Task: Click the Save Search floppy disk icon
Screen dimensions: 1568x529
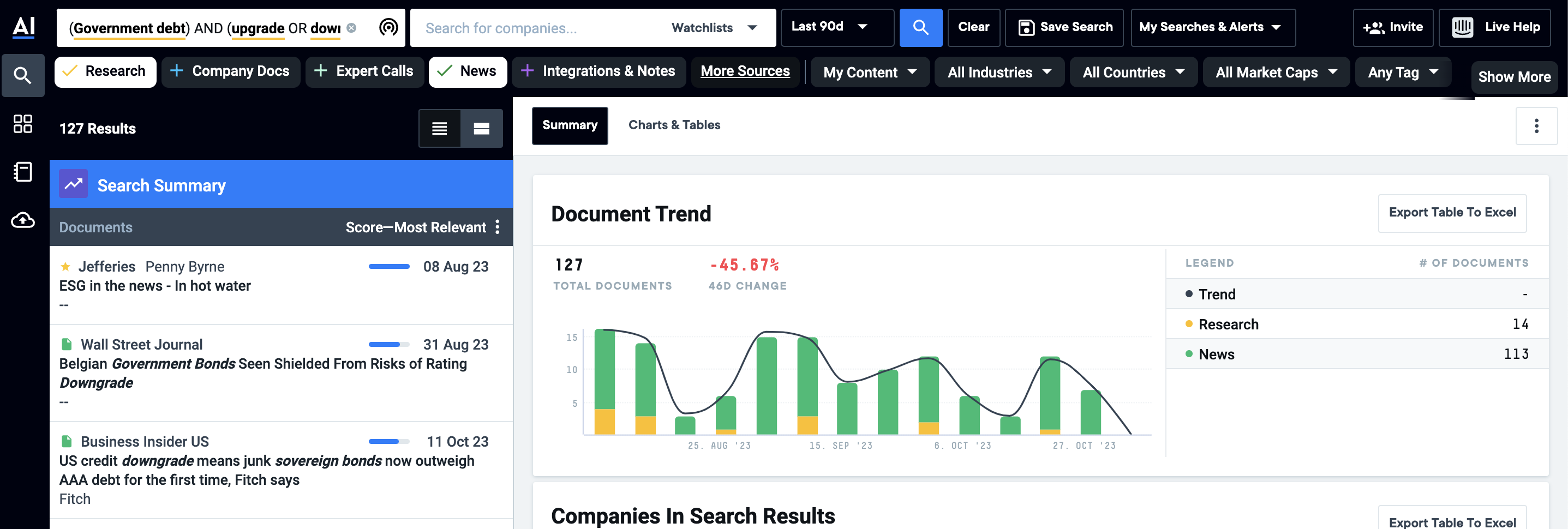Action: coord(1026,27)
